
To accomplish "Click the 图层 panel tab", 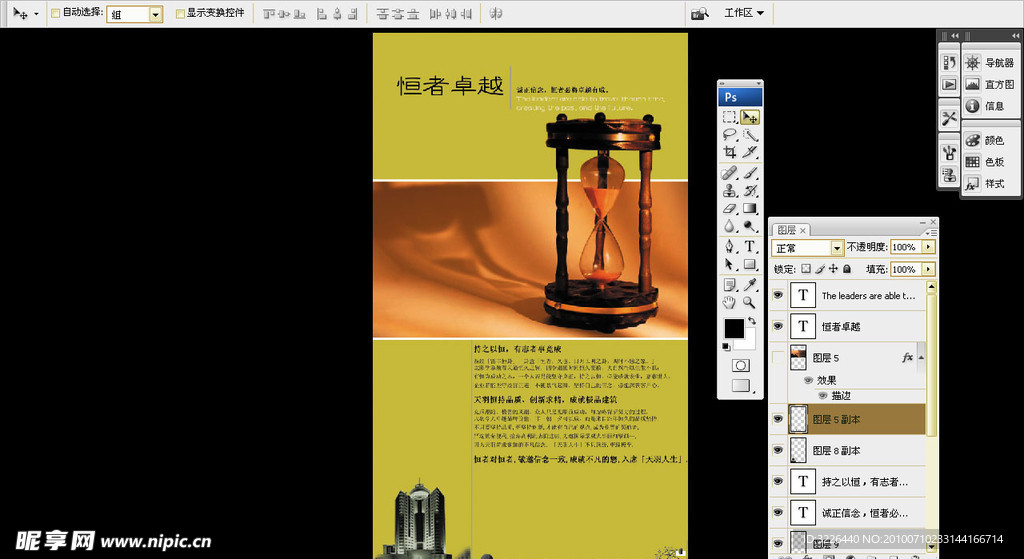I will 787,230.
